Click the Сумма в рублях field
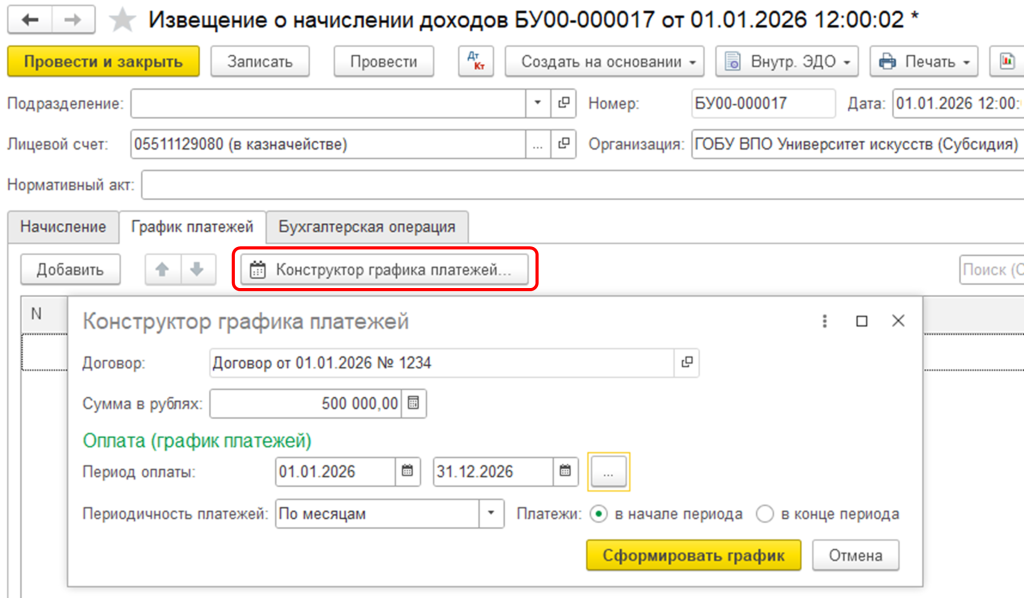Image resolution: width=1024 pixels, height=598 pixels. [x=306, y=403]
